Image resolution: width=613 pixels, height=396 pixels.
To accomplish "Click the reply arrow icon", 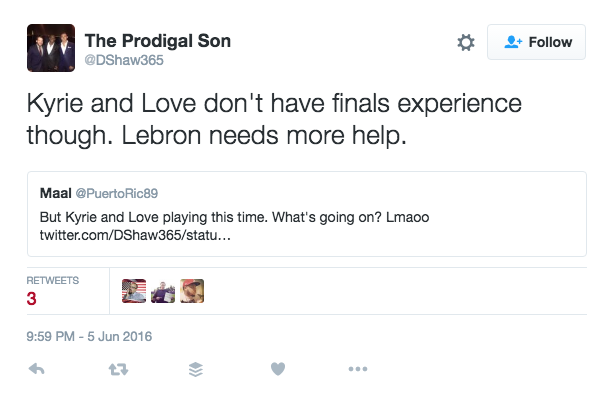I will point(37,369).
